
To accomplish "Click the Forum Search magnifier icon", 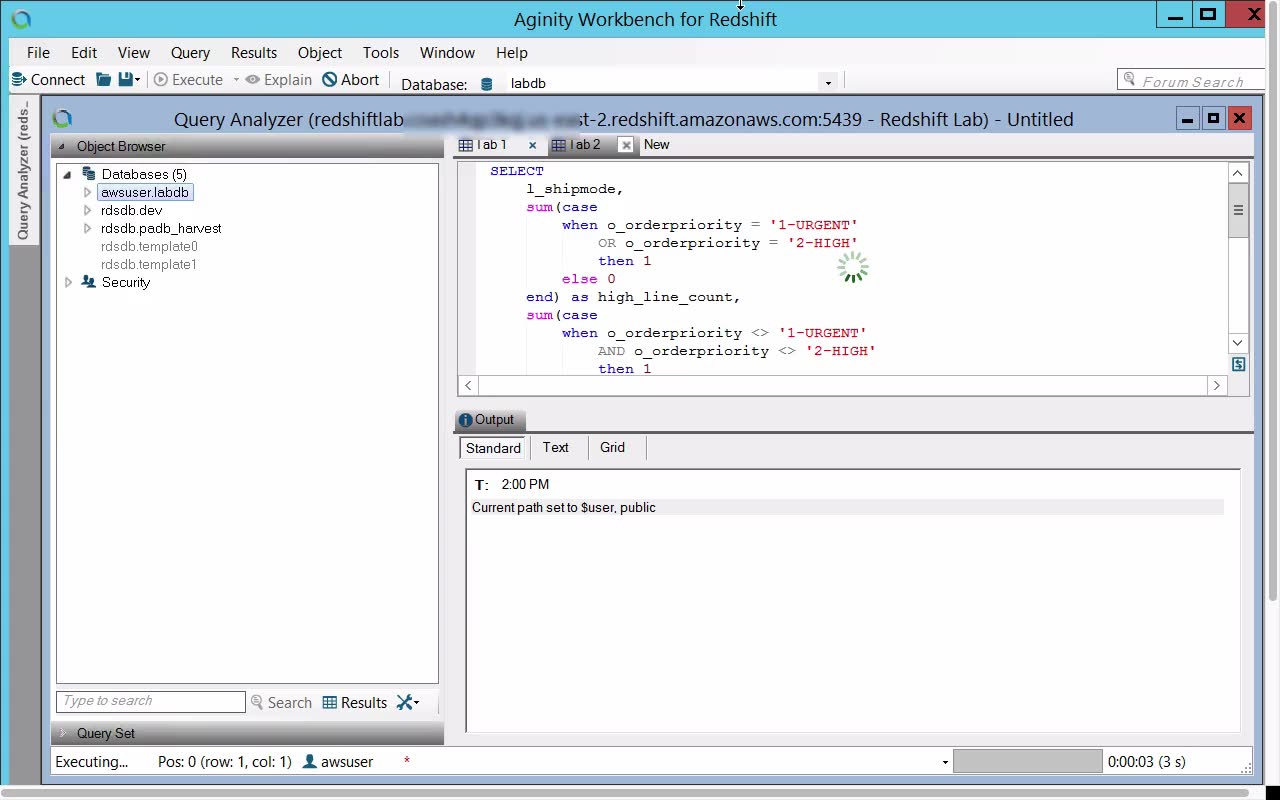I will pos(1130,80).
